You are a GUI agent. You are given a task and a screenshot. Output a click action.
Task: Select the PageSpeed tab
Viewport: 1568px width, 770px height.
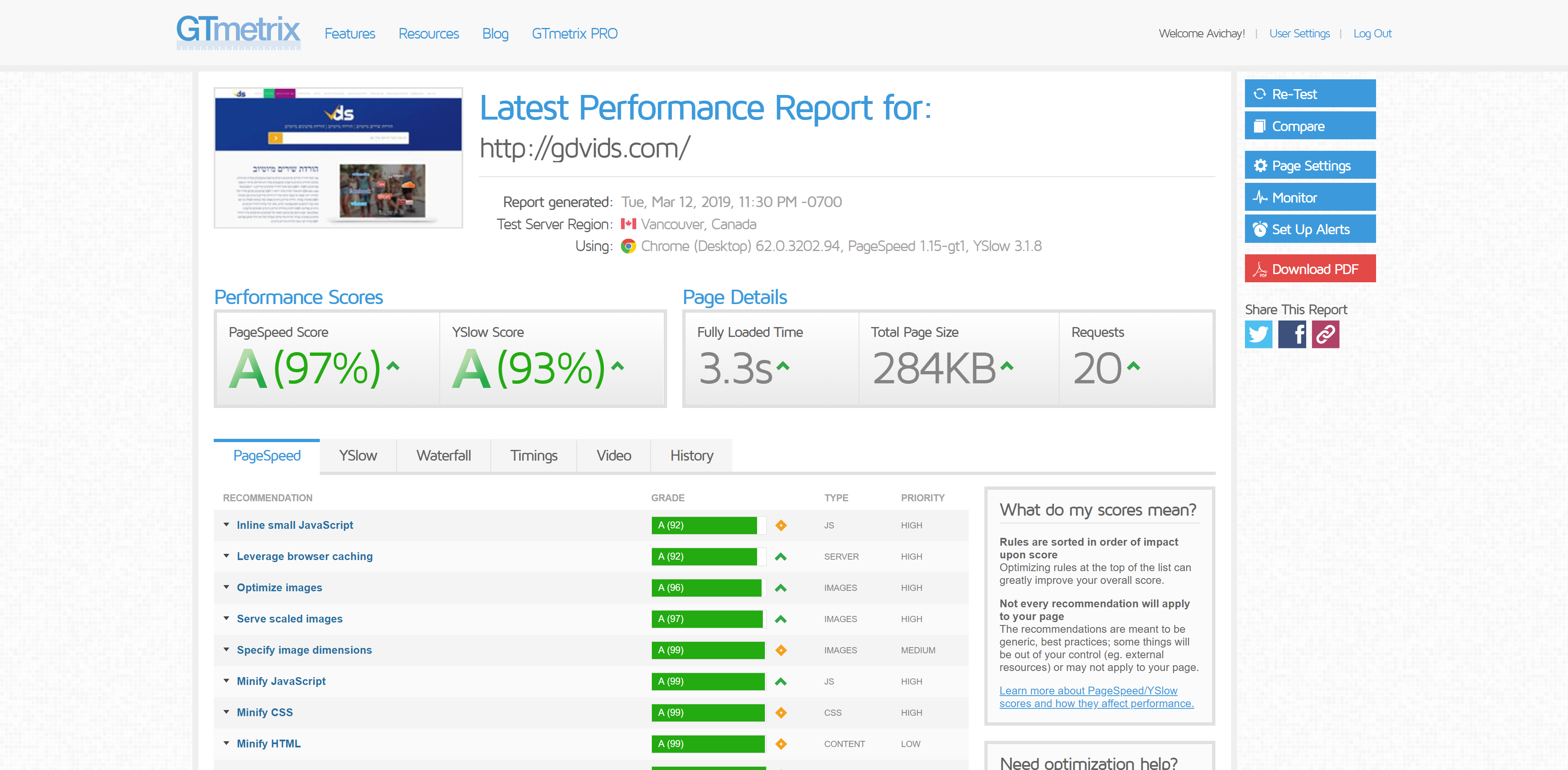pos(267,456)
